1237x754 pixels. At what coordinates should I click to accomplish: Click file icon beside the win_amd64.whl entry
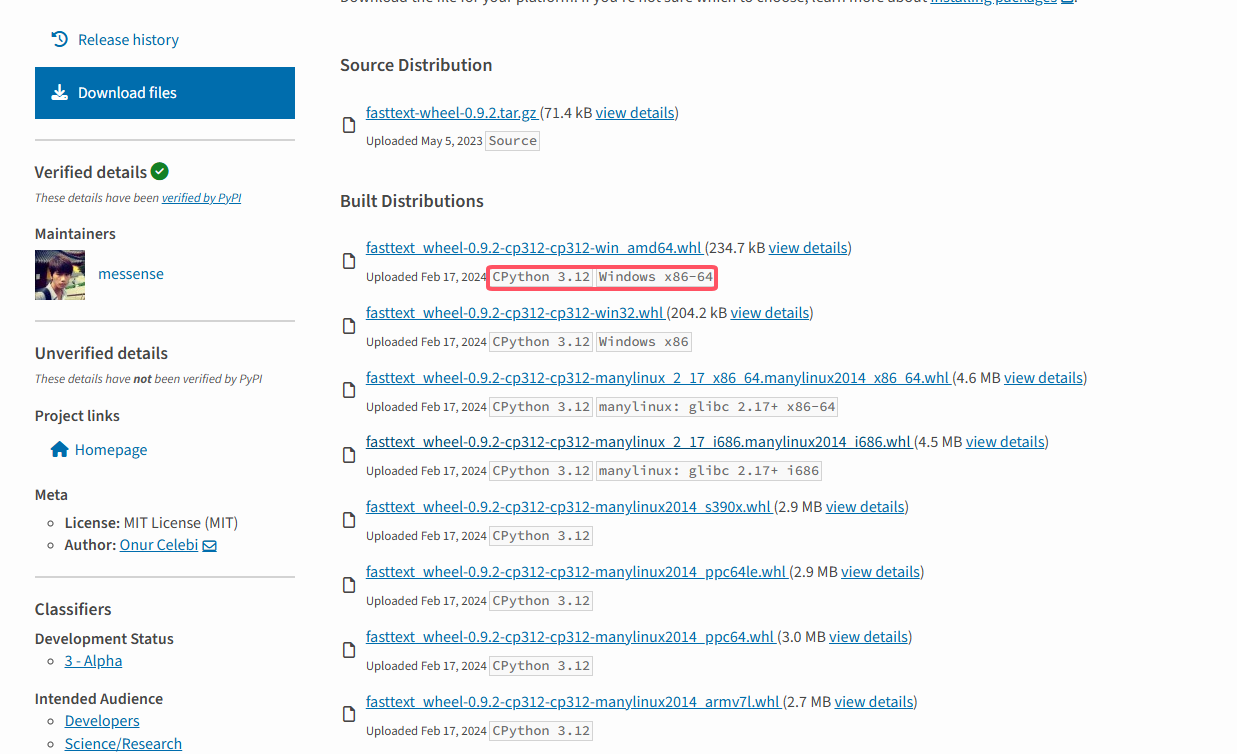tap(349, 261)
